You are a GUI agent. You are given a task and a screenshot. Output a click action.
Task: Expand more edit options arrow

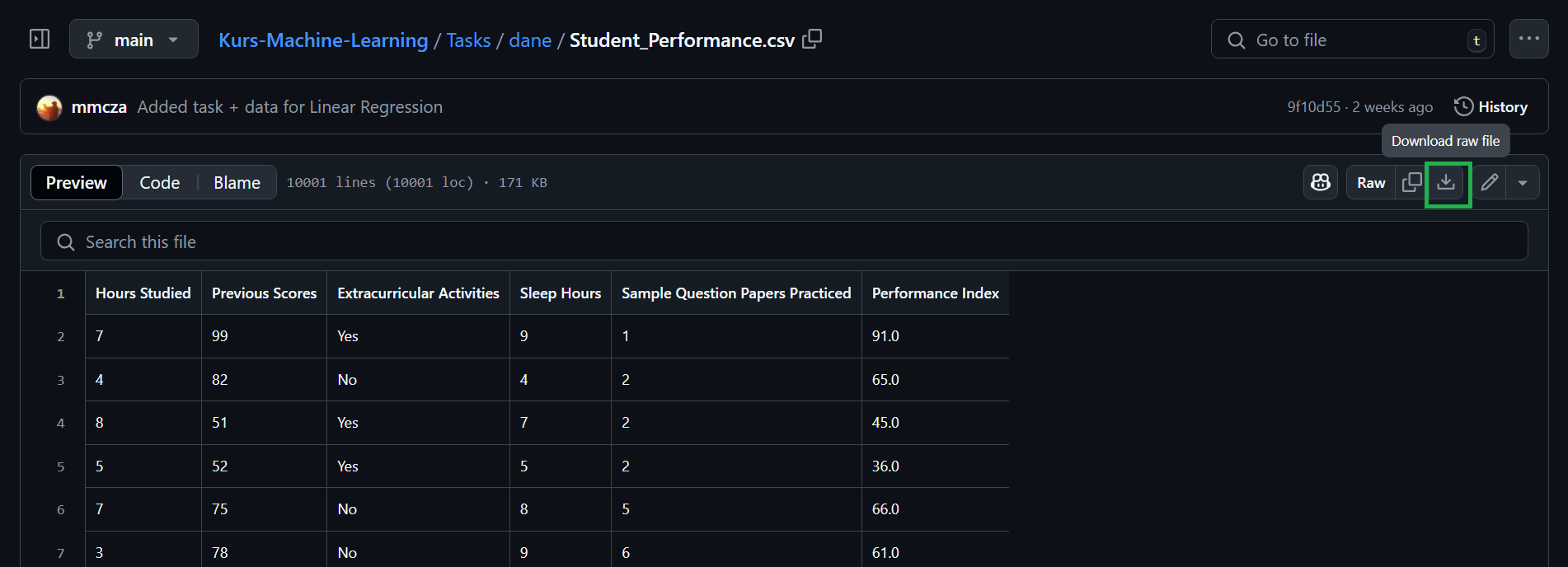1523,182
